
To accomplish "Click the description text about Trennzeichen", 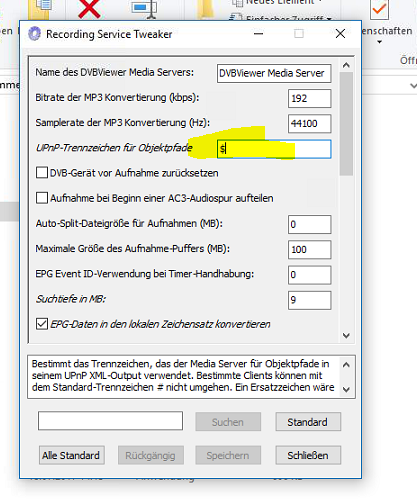I will [x=183, y=376].
